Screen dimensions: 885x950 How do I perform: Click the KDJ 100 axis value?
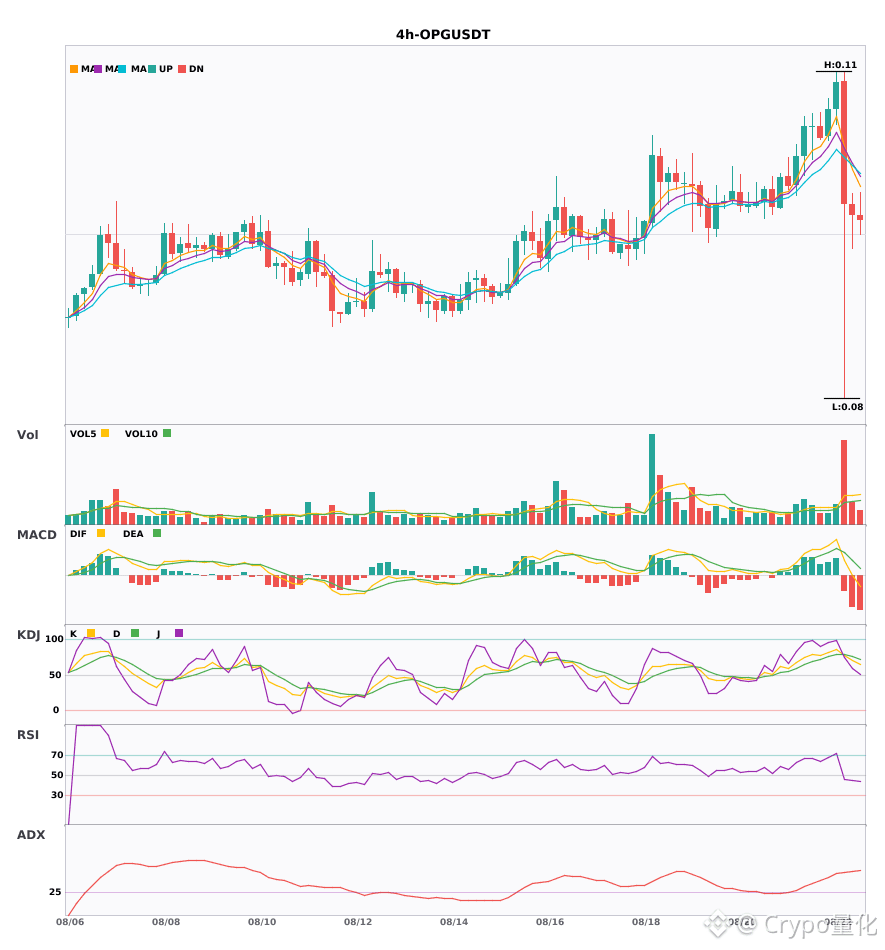pos(54,639)
